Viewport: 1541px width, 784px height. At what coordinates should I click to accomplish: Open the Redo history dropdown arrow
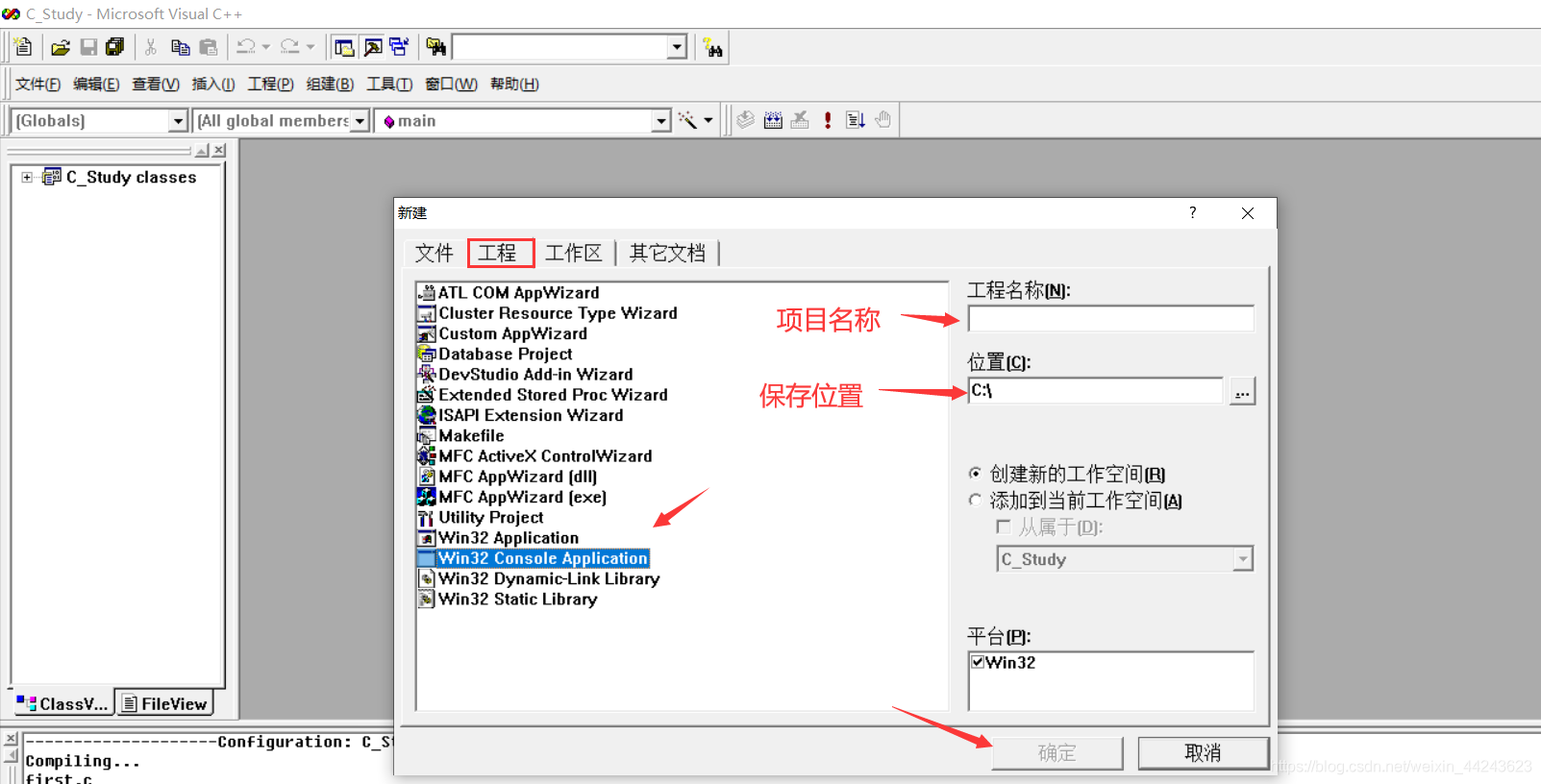tap(311, 47)
